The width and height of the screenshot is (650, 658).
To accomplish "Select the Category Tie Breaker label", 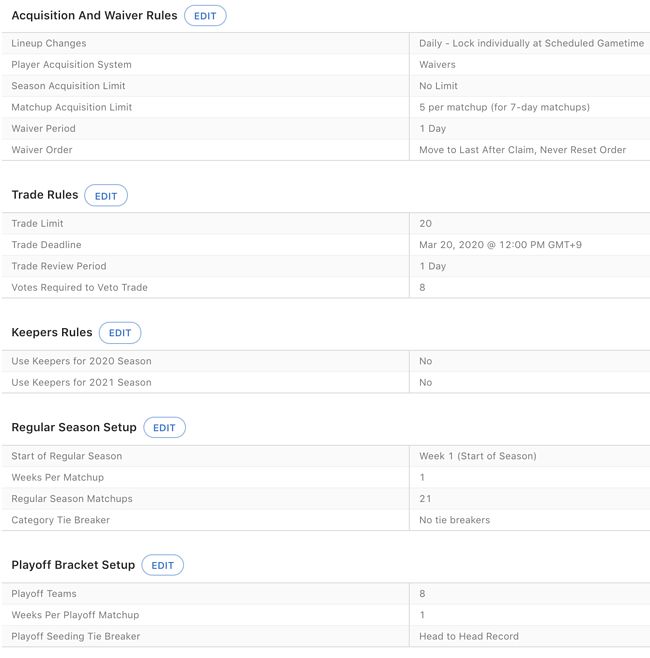I will coord(60,520).
